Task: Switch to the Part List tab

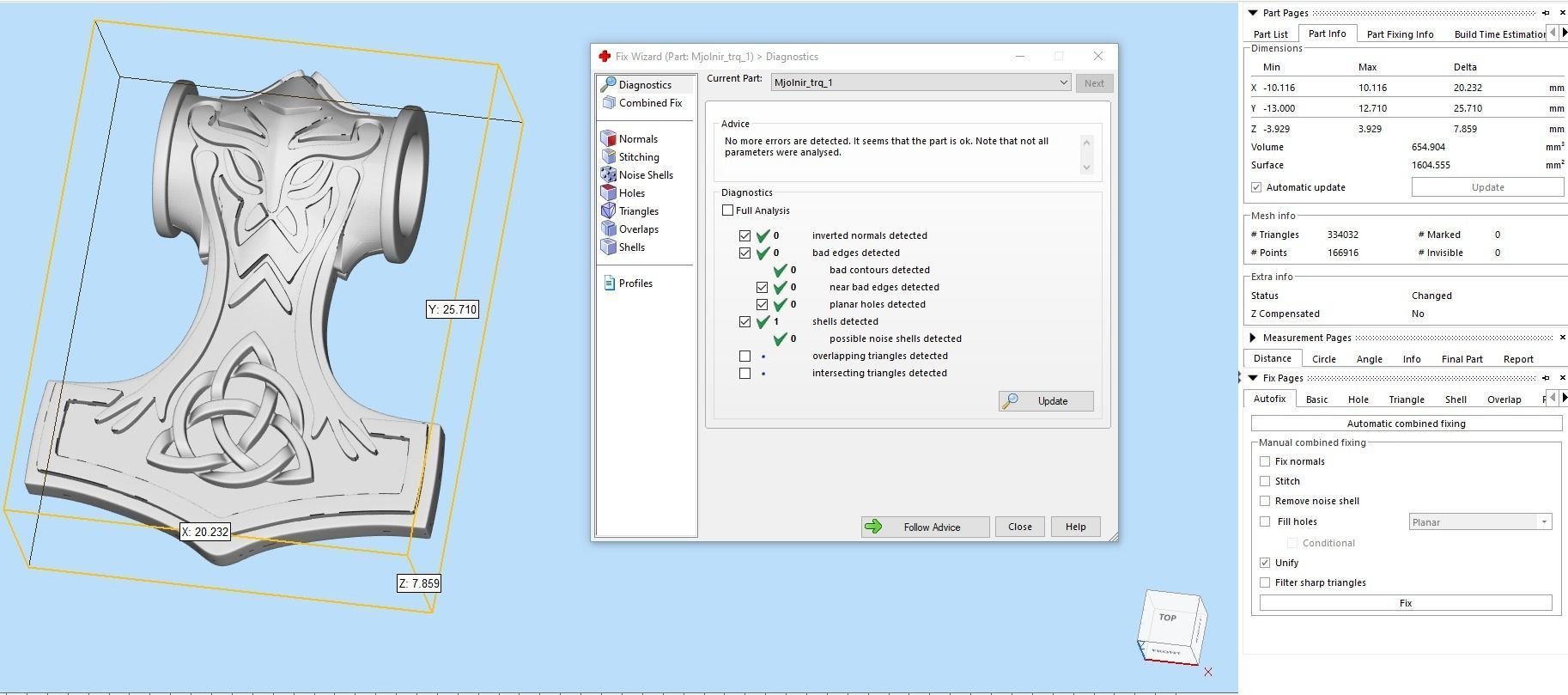Action: point(1270,34)
